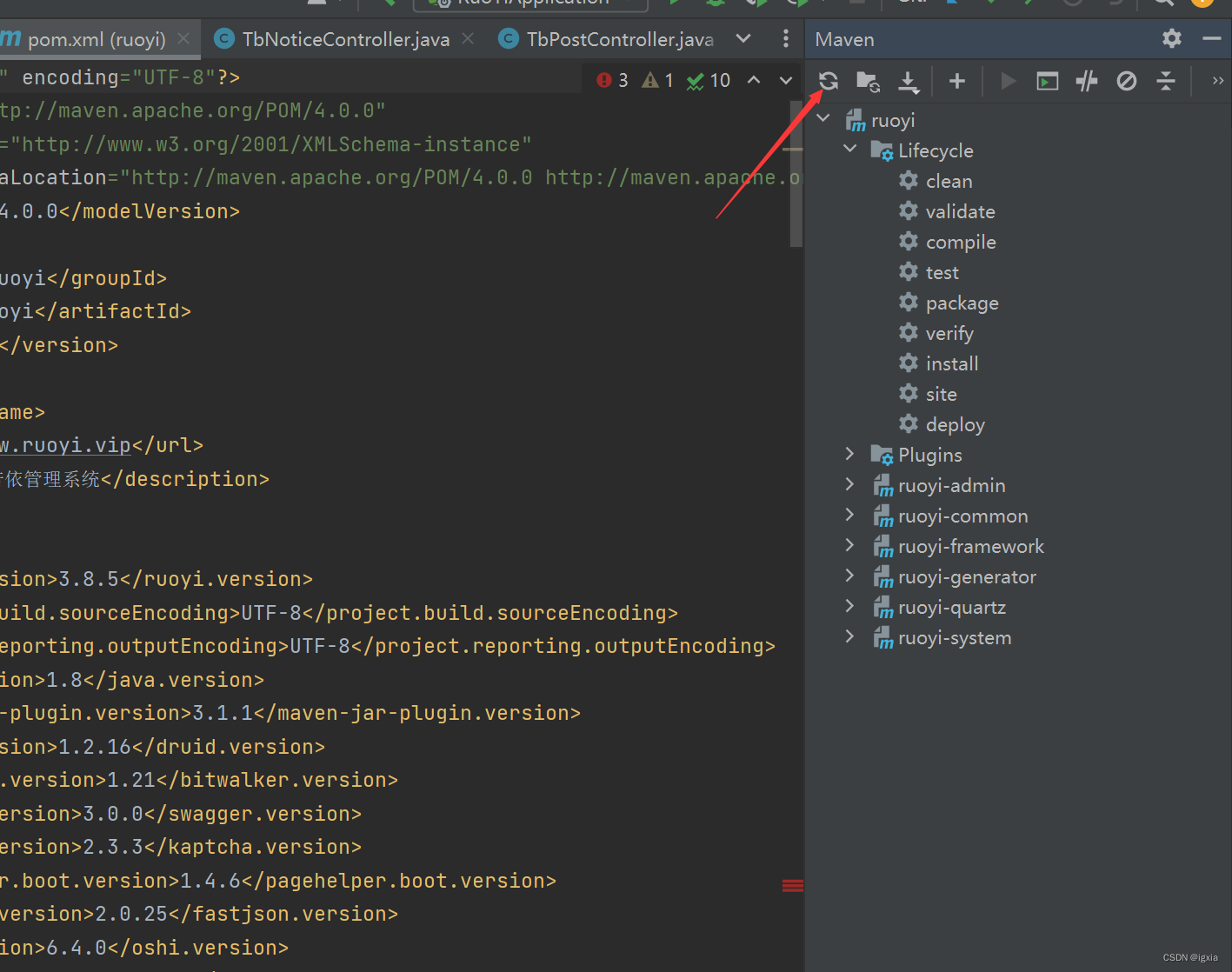This screenshot has width=1232, height=972.
Task: Select the validate lifecycle goal
Action: [x=960, y=211]
